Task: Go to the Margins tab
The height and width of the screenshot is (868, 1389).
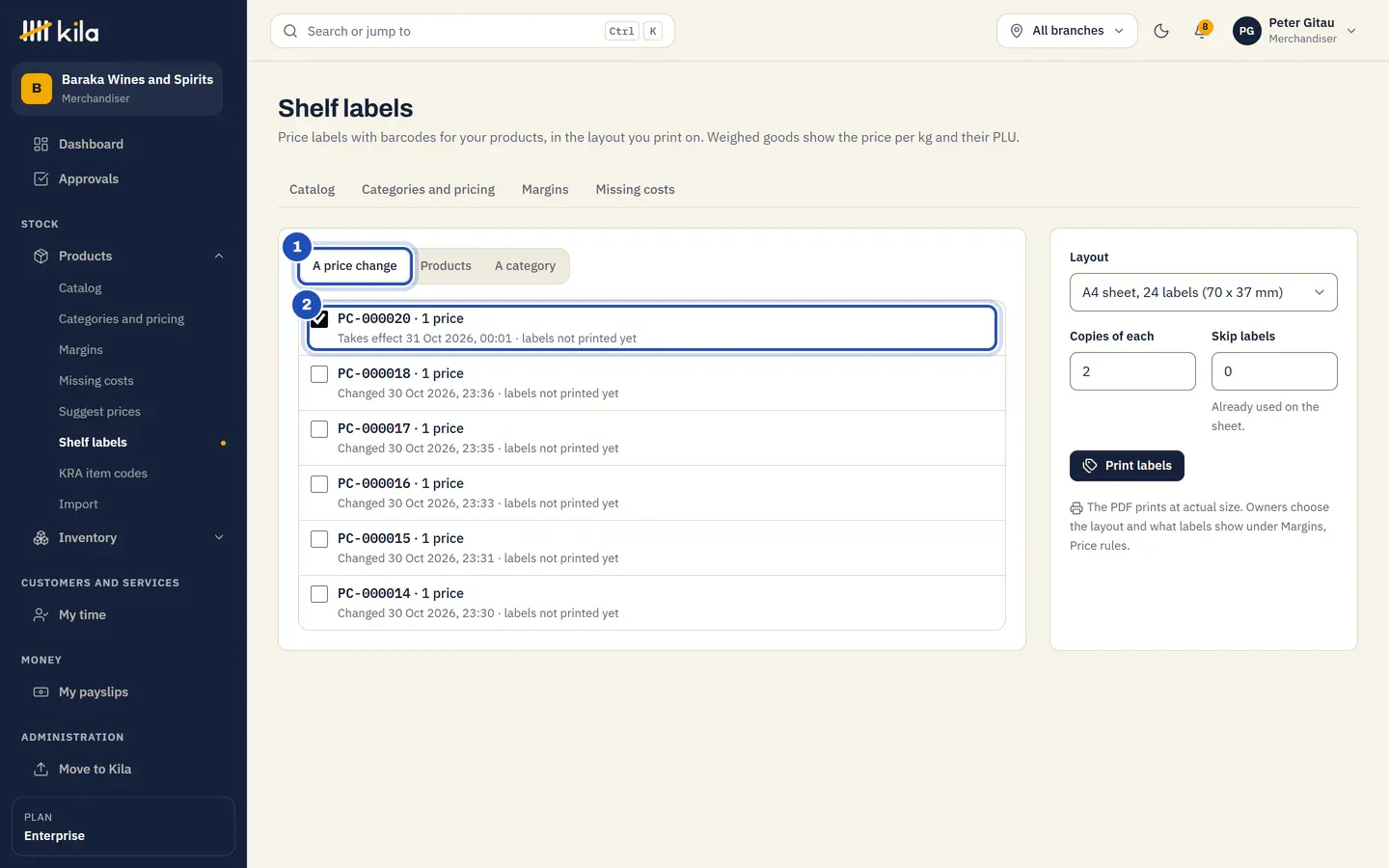Action: point(545,190)
